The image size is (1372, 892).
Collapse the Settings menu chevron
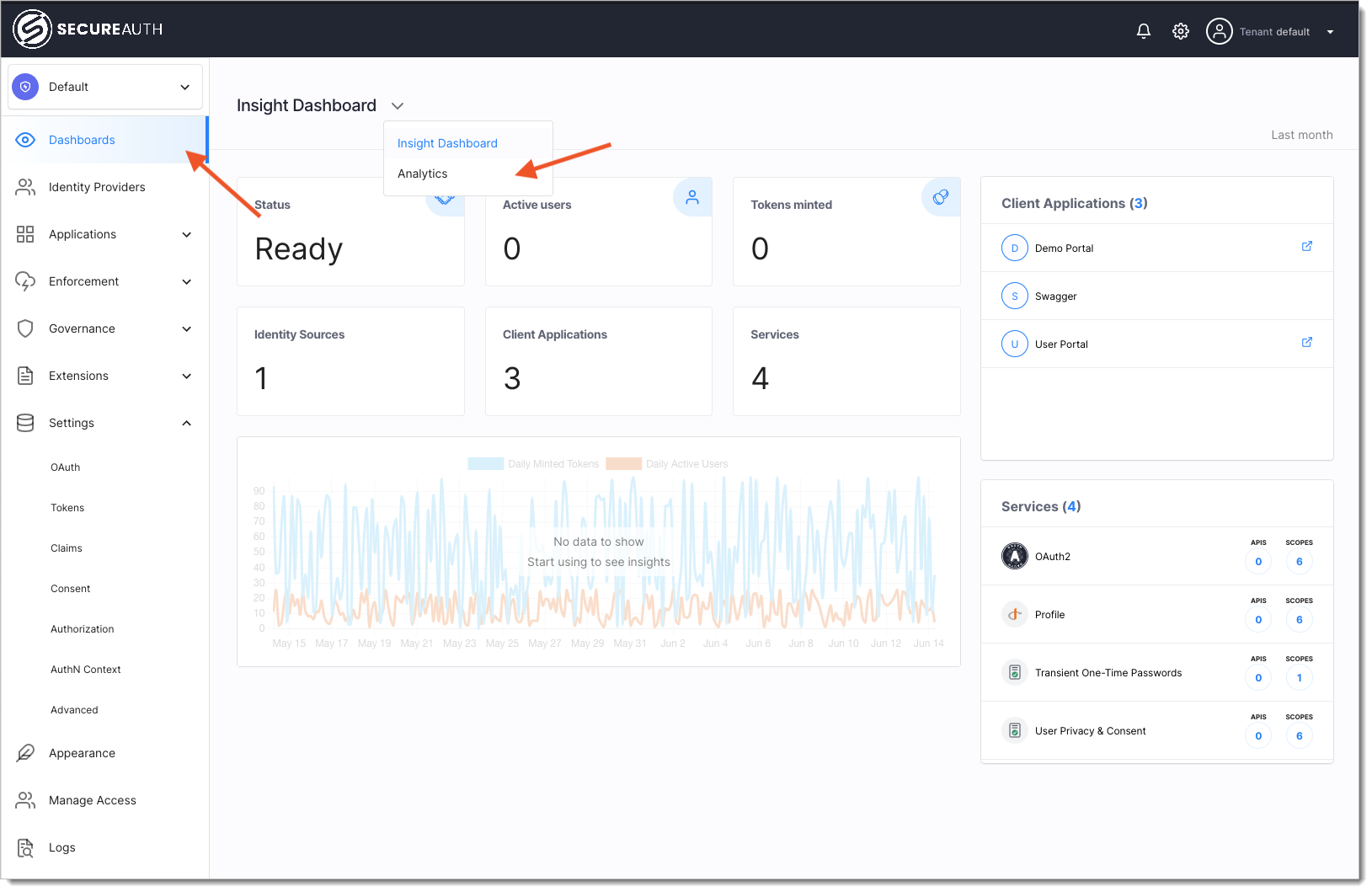point(187,423)
